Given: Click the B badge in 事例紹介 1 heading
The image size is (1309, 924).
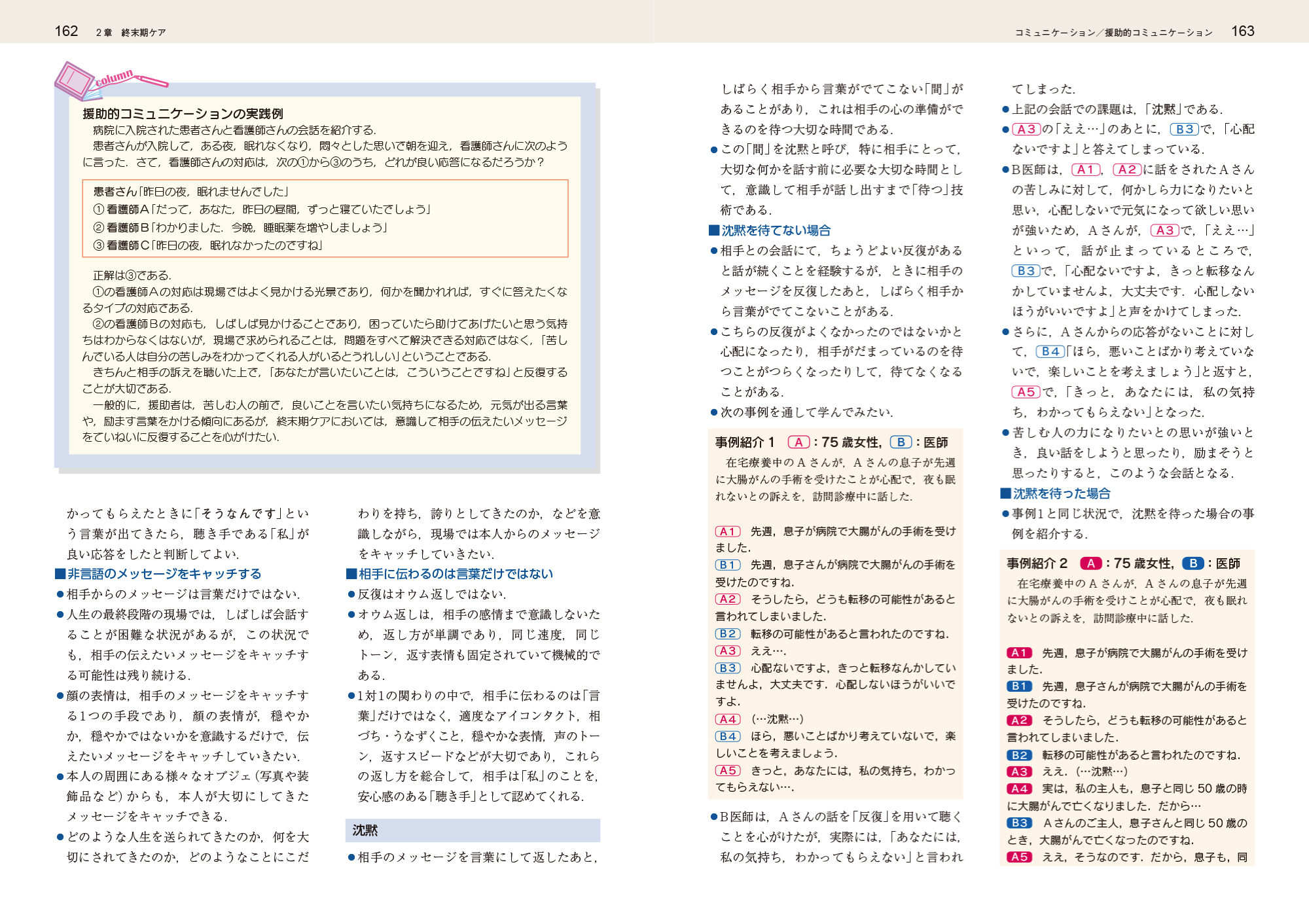Looking at the screenshot, I should pos(901,442).
